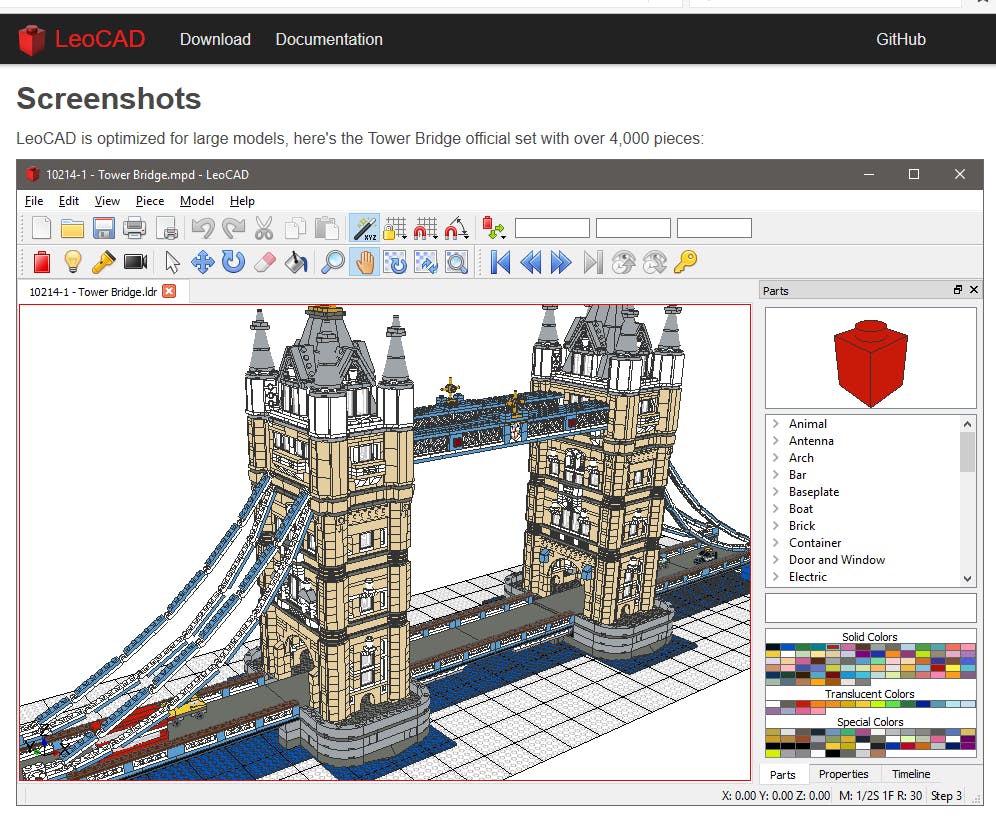Viewport: 996px width, 824px height.
Task: Switch to the Timeline tab
Action: pyautogui.click(x=911, y=773)
